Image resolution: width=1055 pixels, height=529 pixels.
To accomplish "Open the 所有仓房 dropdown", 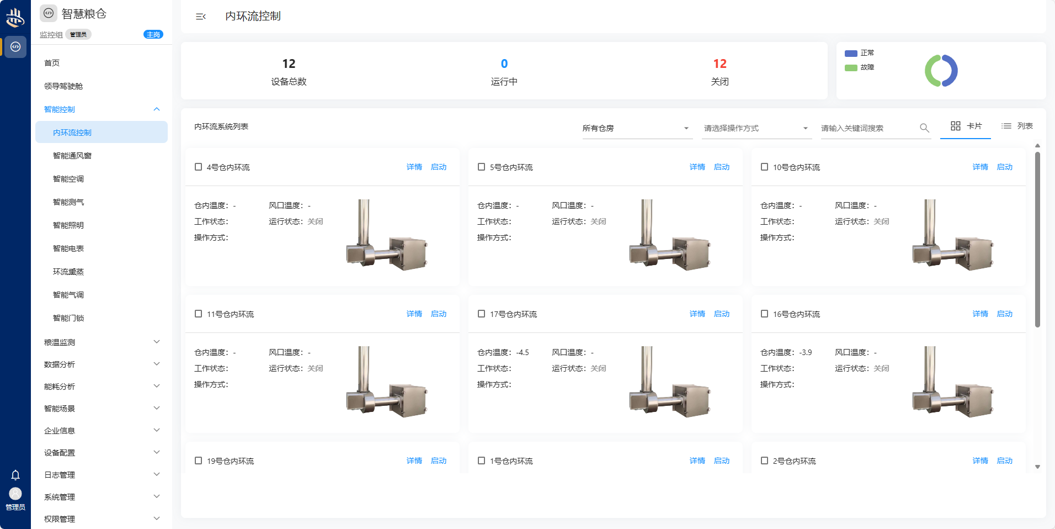I will click(636, 128).
